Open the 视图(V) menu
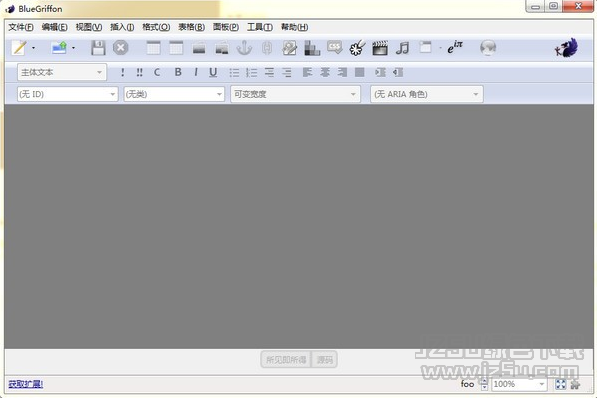Viewport: 597px width, 398px height. (89, 27)
